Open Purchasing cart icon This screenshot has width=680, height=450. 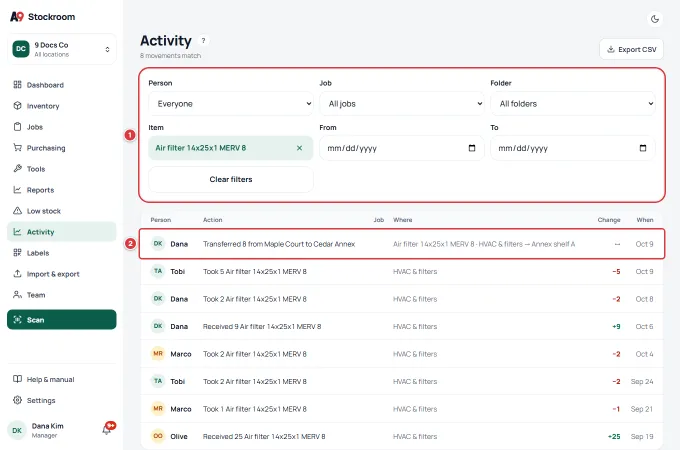pyautogui.click(x=17, y=147)
